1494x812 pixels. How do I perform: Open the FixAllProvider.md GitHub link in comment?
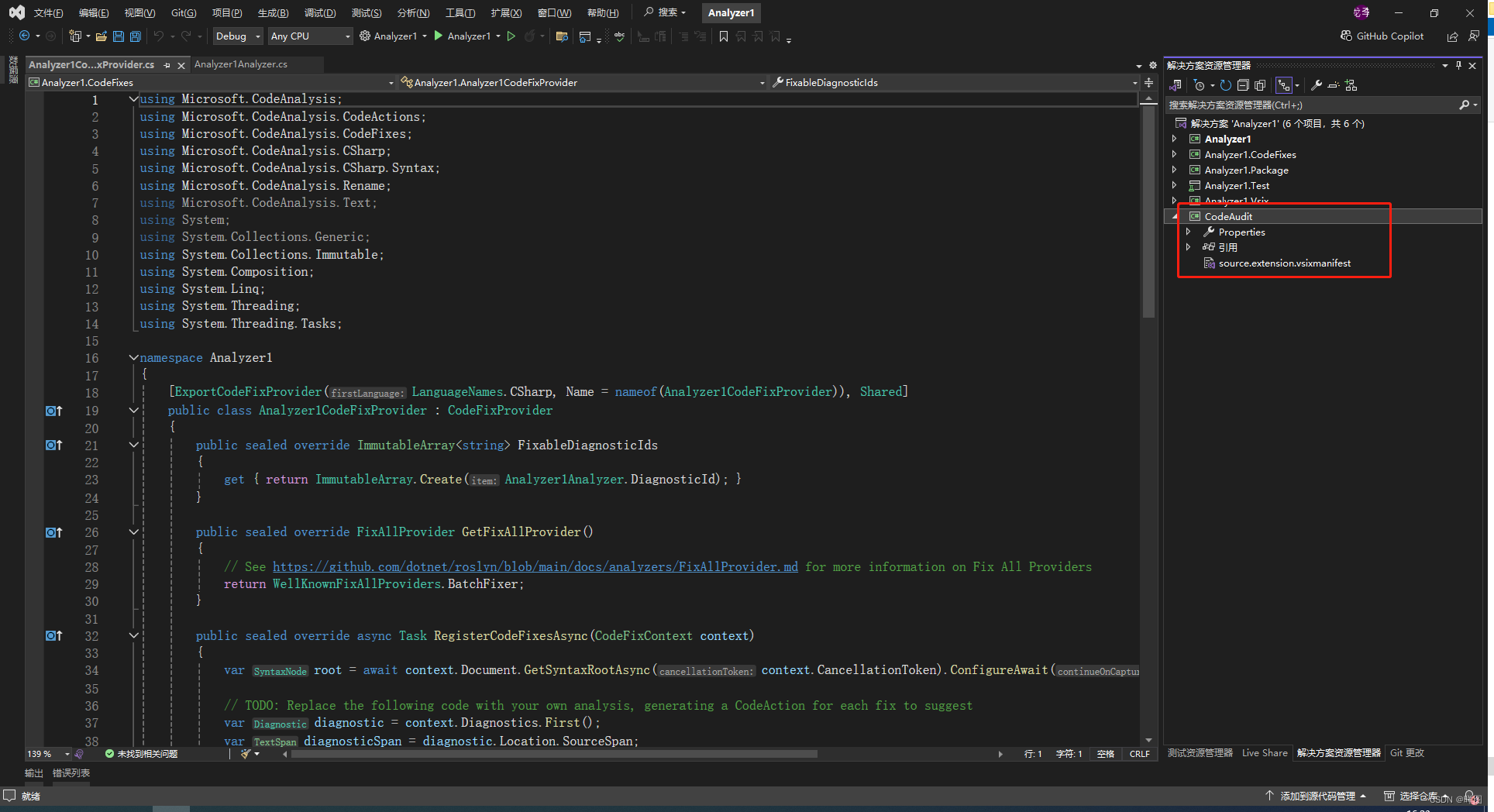tap(535, 567)
